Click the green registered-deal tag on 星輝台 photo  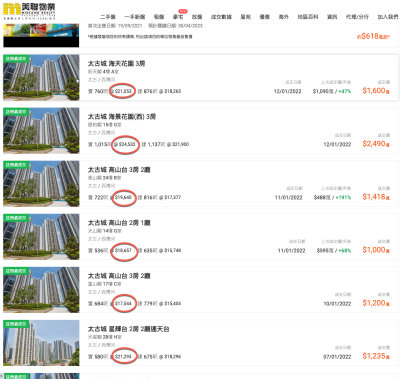click(x=16, y=324)
